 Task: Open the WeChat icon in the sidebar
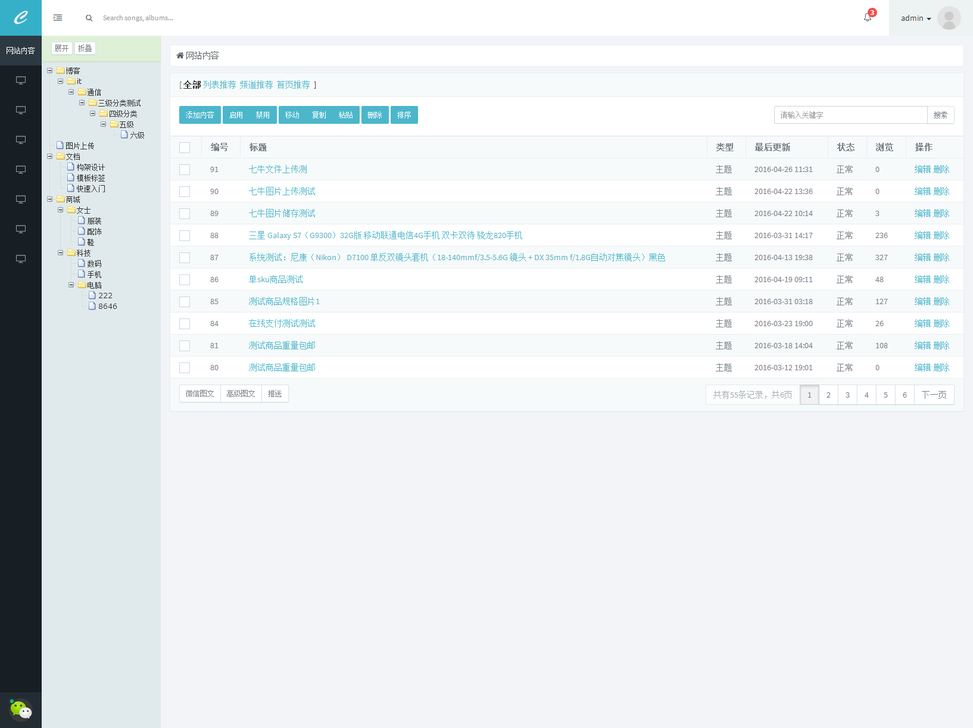click(x=20, y=709)
